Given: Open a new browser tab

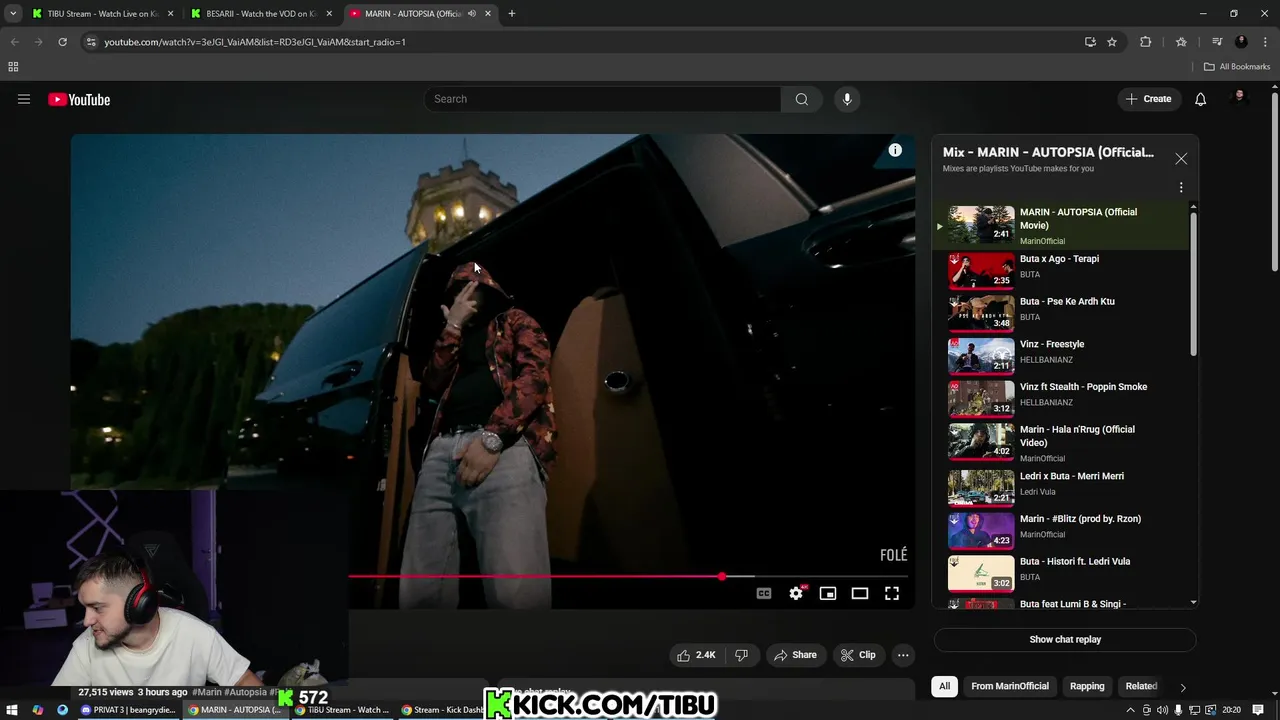Looking at the screenshot, I should [x=512, y=14].
